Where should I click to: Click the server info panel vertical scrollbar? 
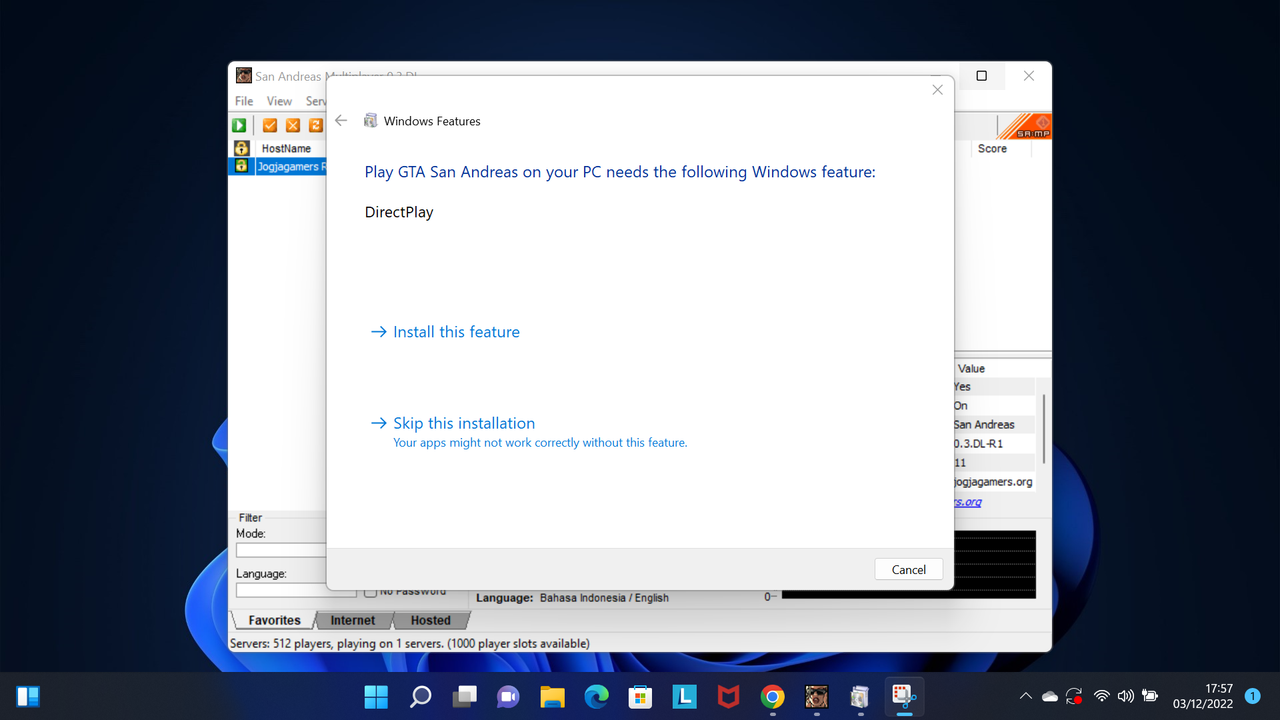(x=1044, y=429)
